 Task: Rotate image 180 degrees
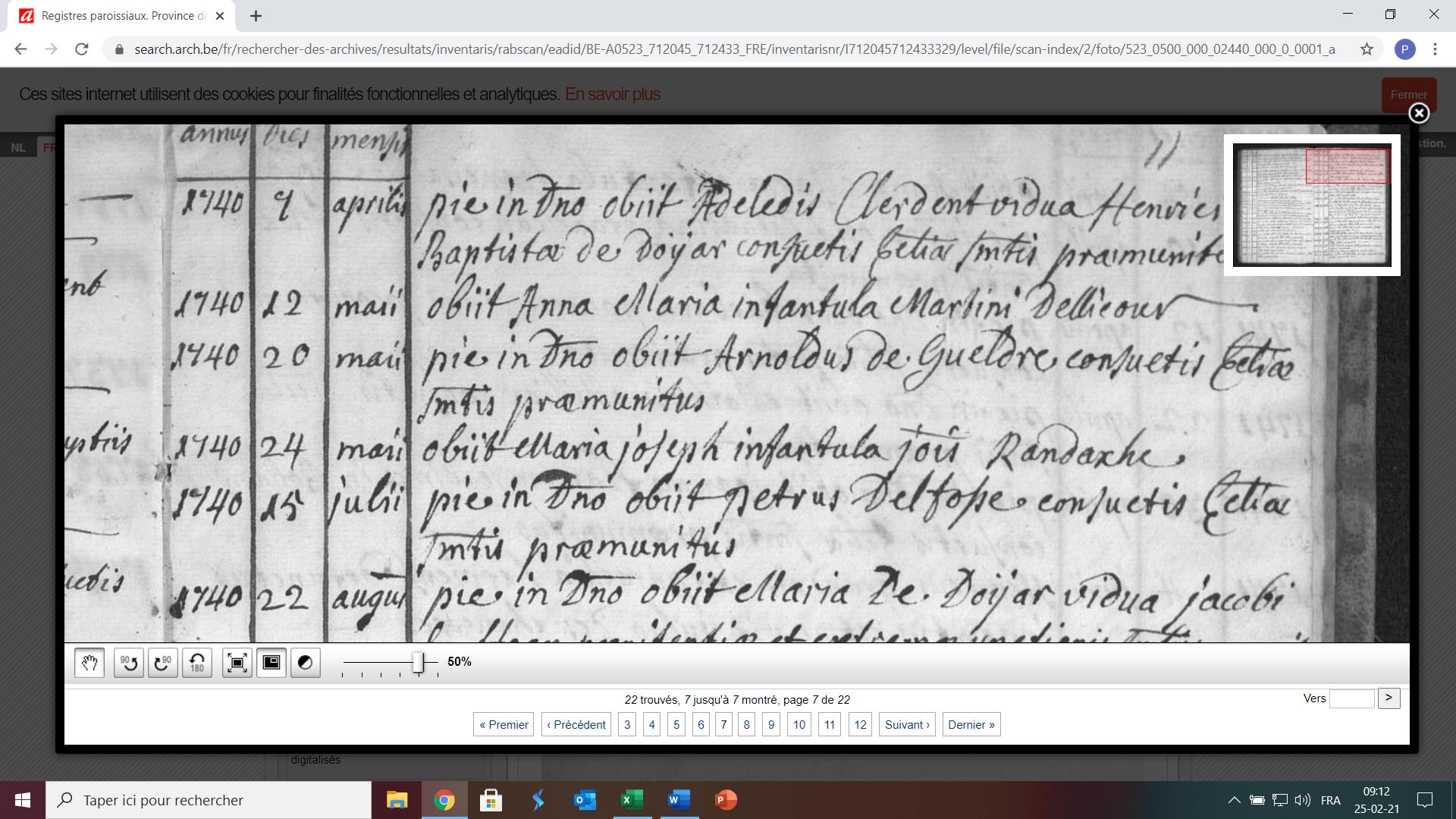[197, 663]
